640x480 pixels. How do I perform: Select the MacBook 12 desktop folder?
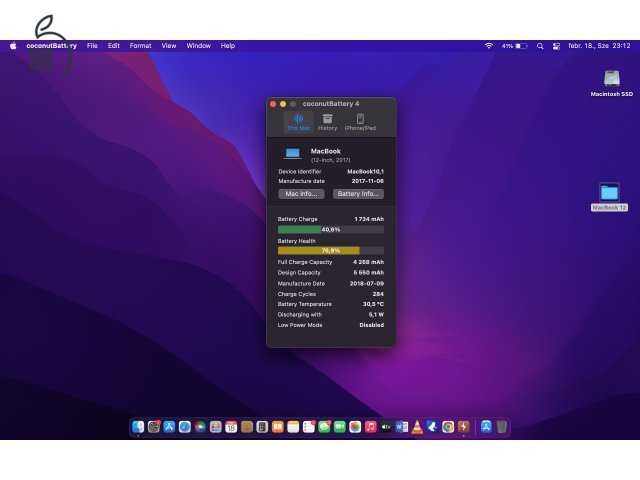pos(609,197)
